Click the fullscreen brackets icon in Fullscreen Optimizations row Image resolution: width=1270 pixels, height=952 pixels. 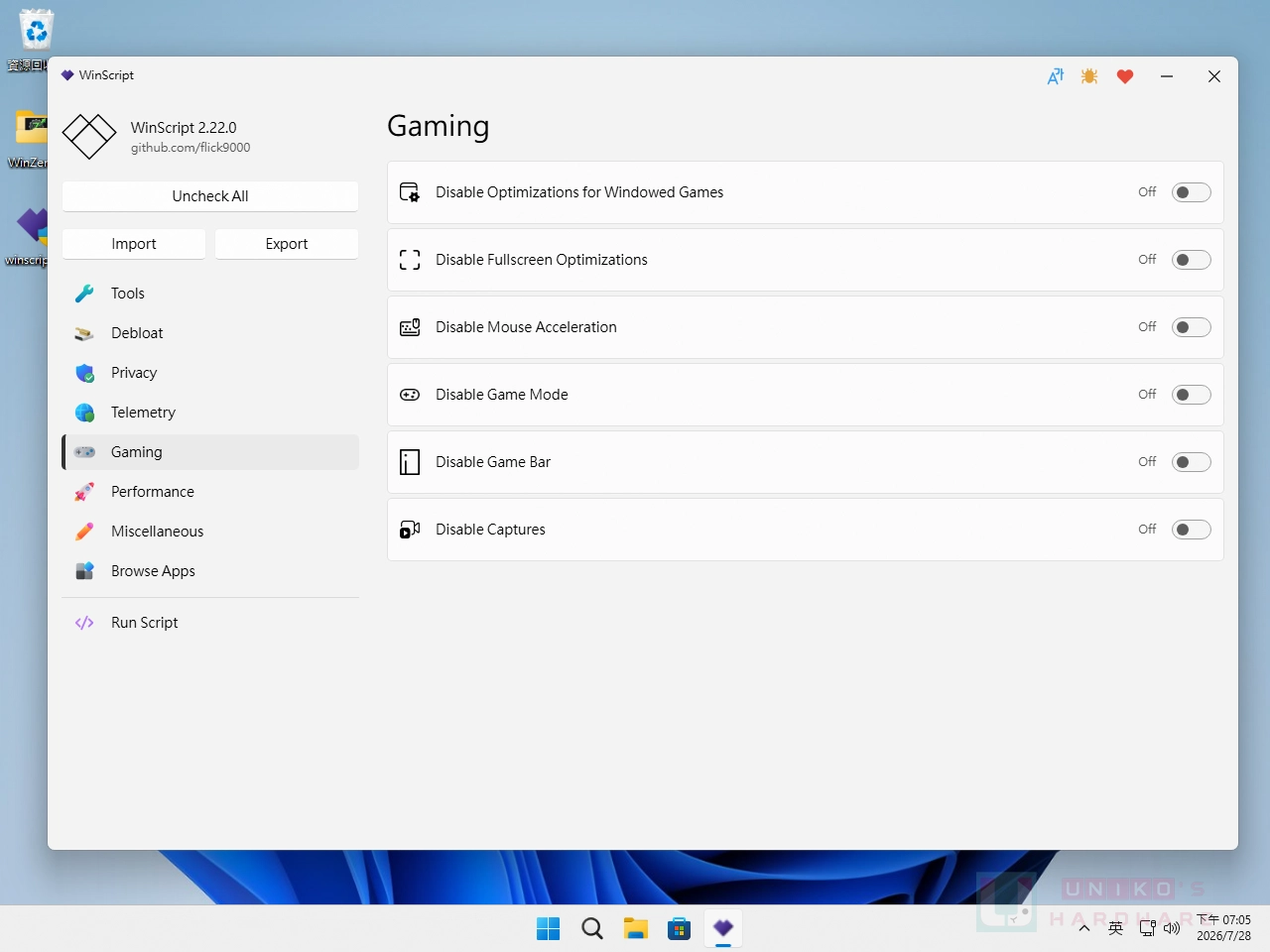tap(410, 260)
